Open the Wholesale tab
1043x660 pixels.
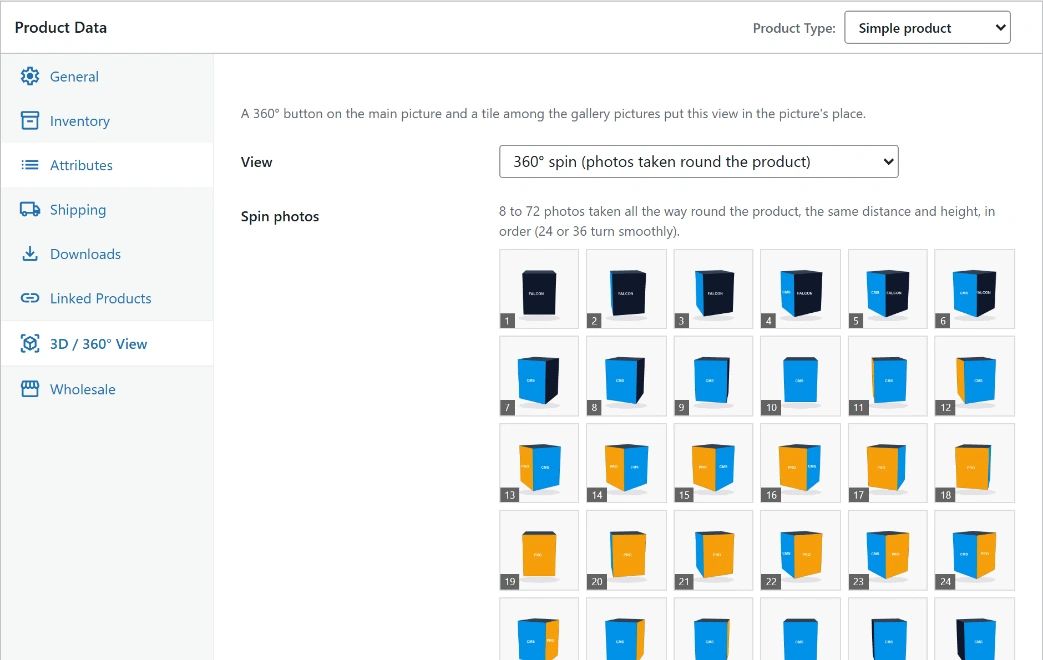point(107,389)
